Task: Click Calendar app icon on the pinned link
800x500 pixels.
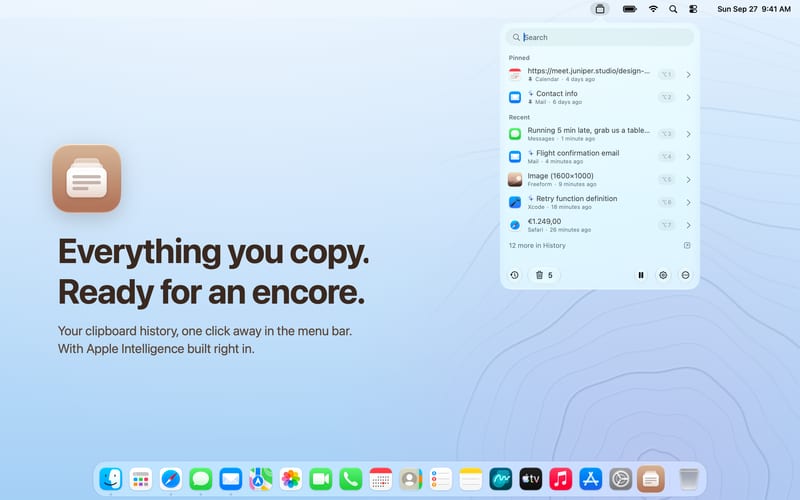Action: point(515,74)
